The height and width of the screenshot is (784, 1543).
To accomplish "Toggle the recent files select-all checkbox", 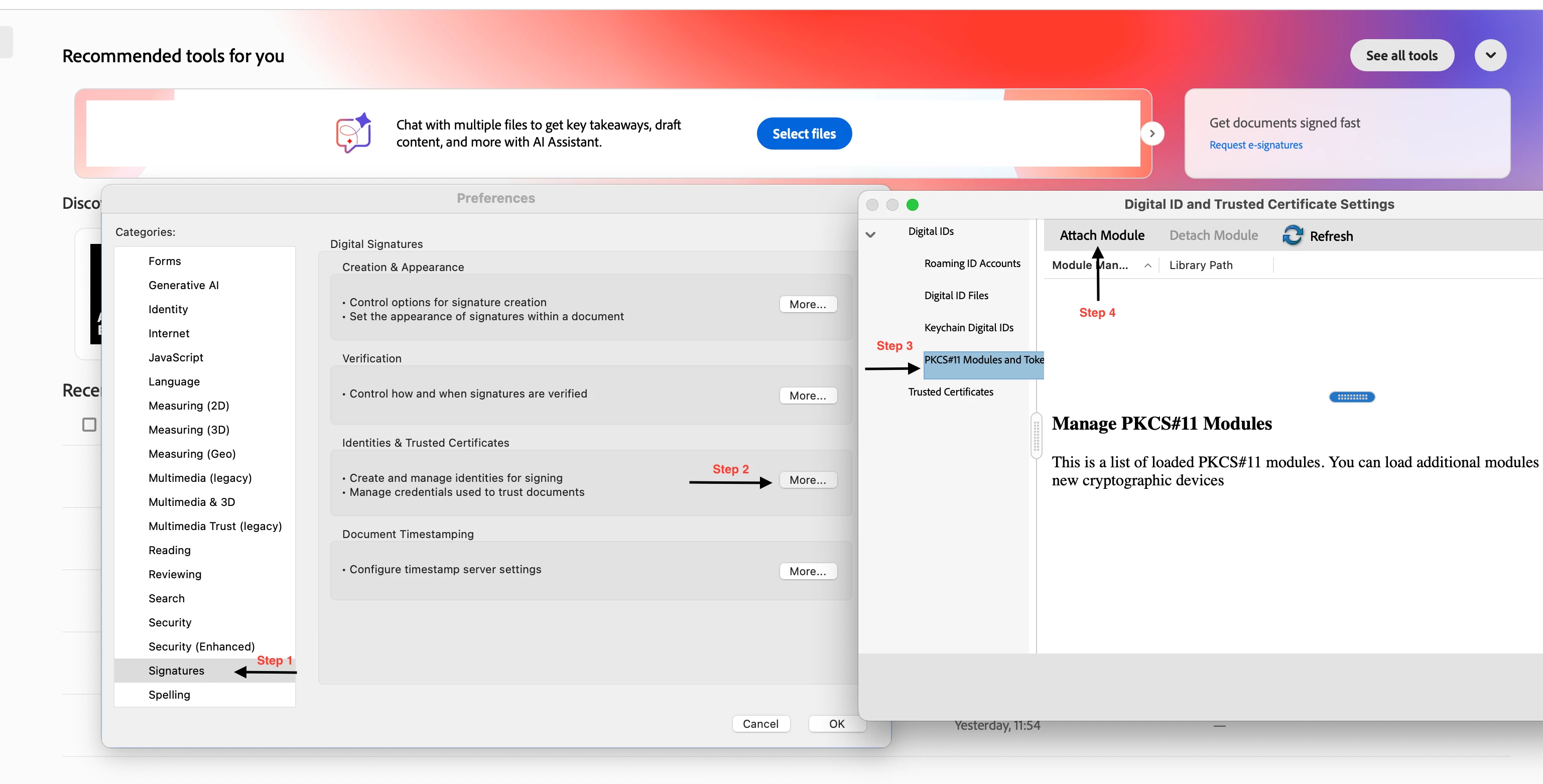I will (89, 425).
